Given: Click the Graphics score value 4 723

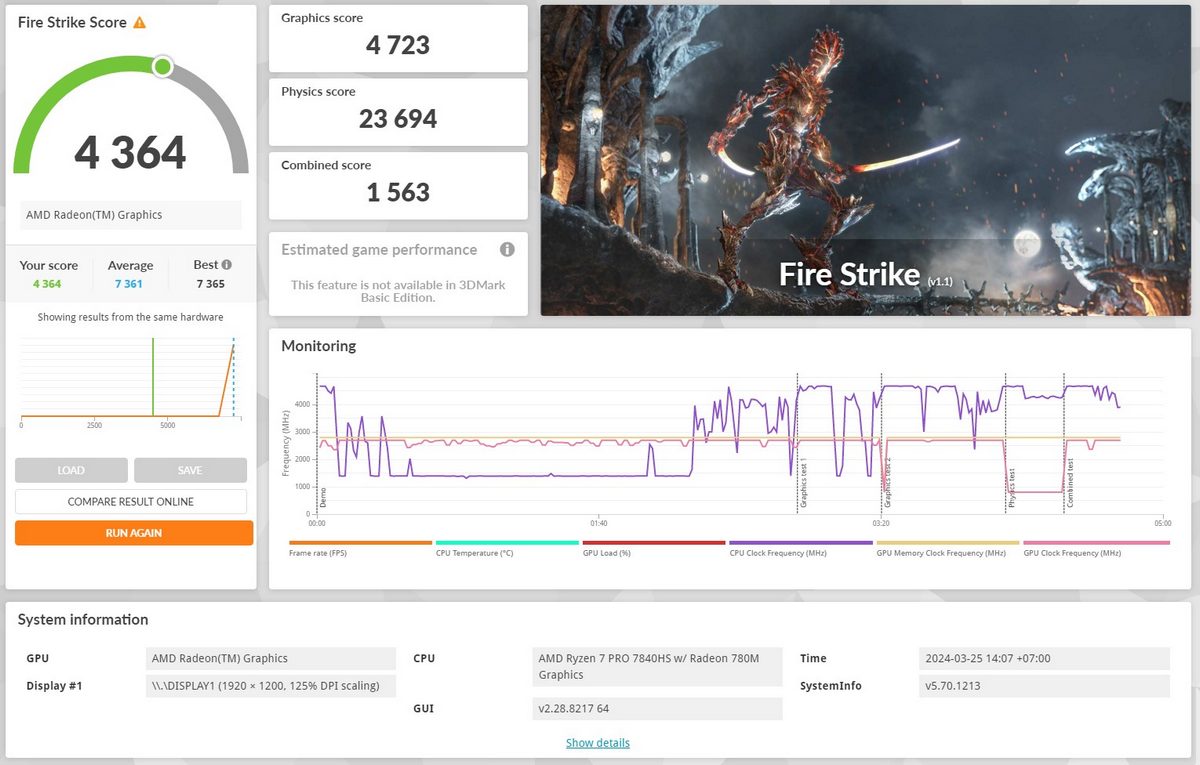Looking at the screenshot, I should (398, 45).
